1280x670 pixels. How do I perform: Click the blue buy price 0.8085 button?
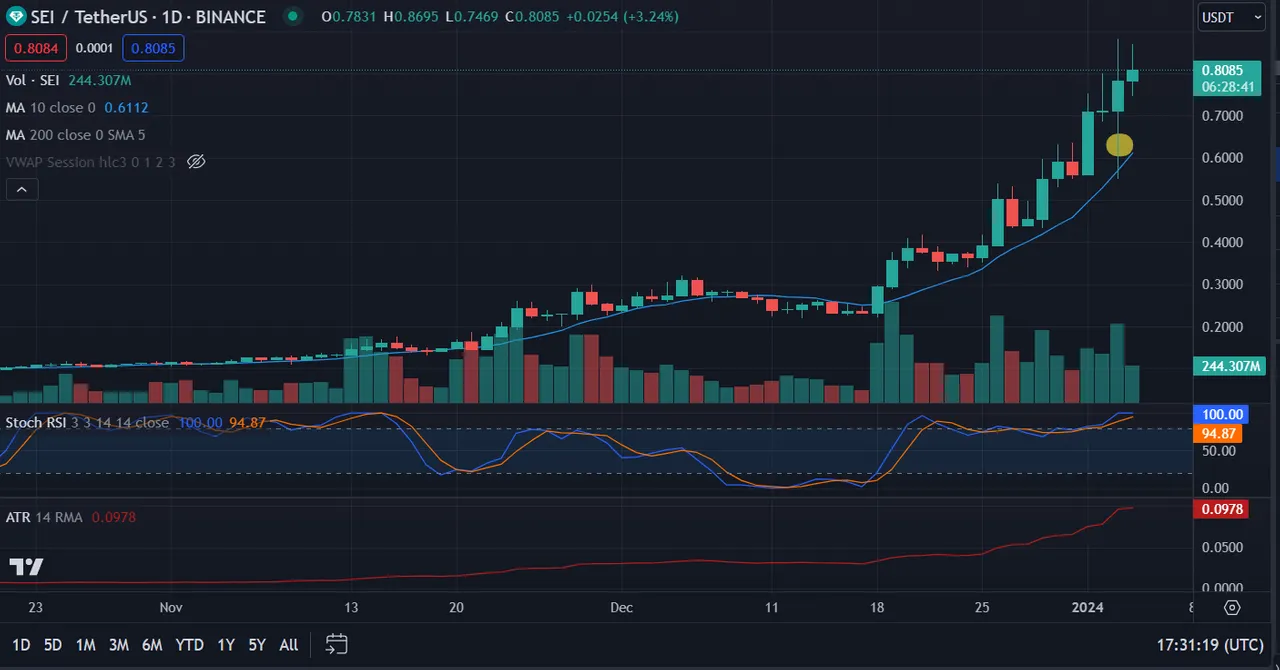(x=153, y=47)
